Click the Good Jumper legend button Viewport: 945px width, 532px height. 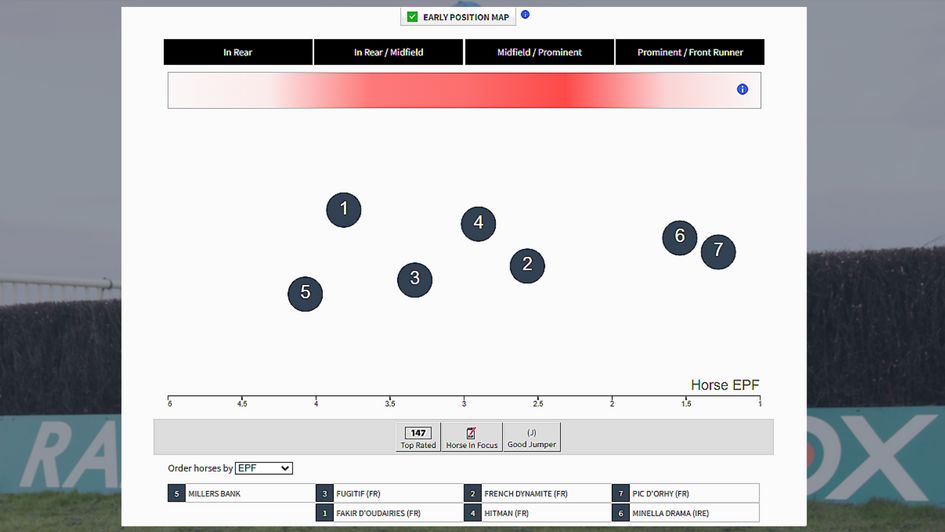tap(532, 437)
